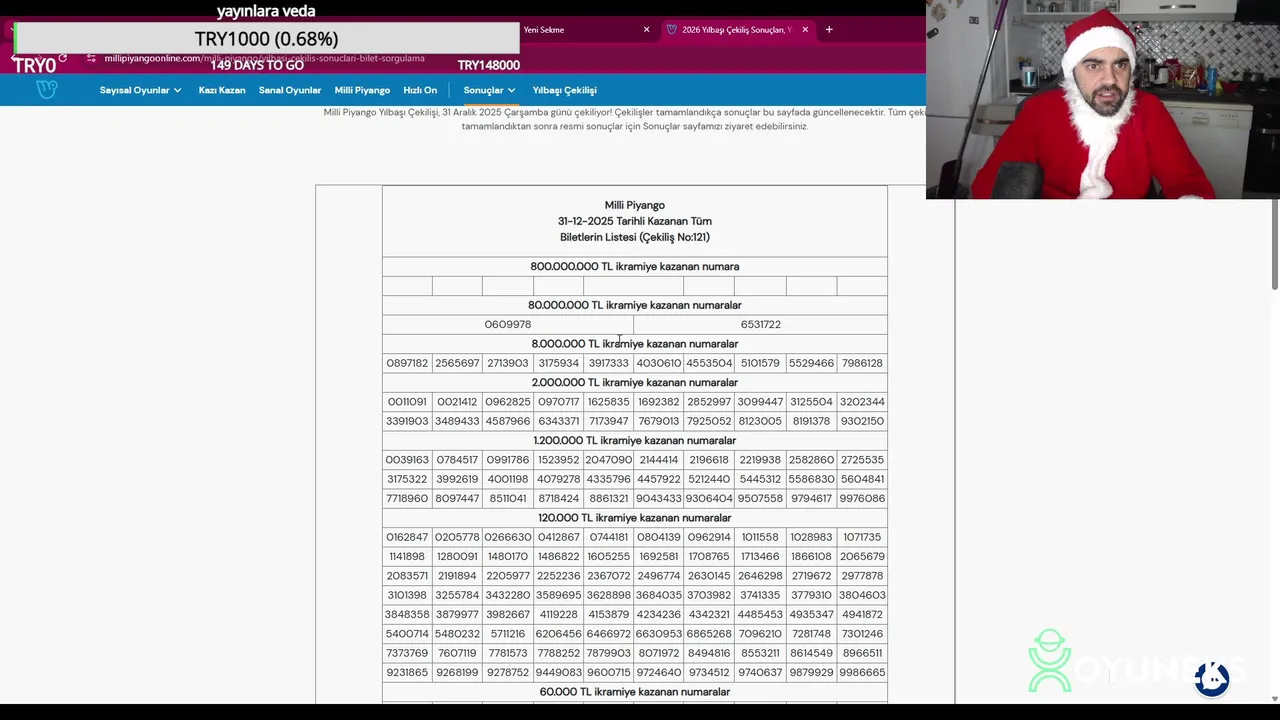Click the 8.000.000 TL ikramiye heading
The width and height of the screenshot is (1280, 720).
pos(634,344)
